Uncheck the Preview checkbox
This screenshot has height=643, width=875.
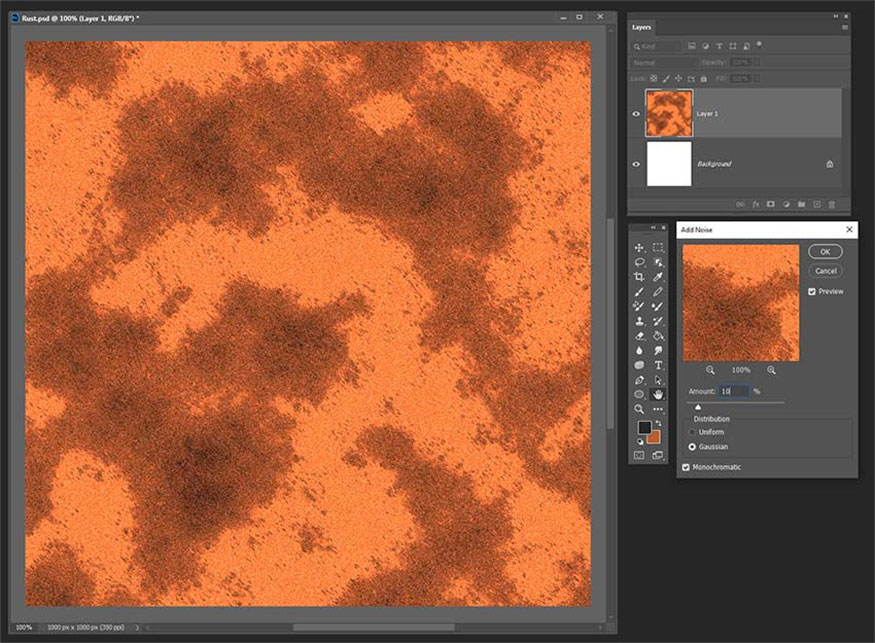812,291
